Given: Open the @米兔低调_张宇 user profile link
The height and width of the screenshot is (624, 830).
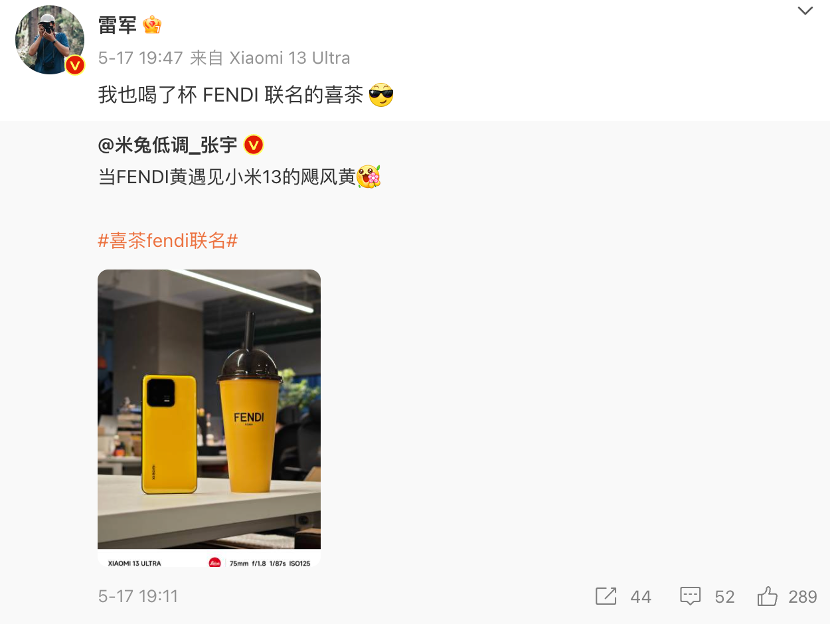Looking at the screenshot, I should (167, 145).
